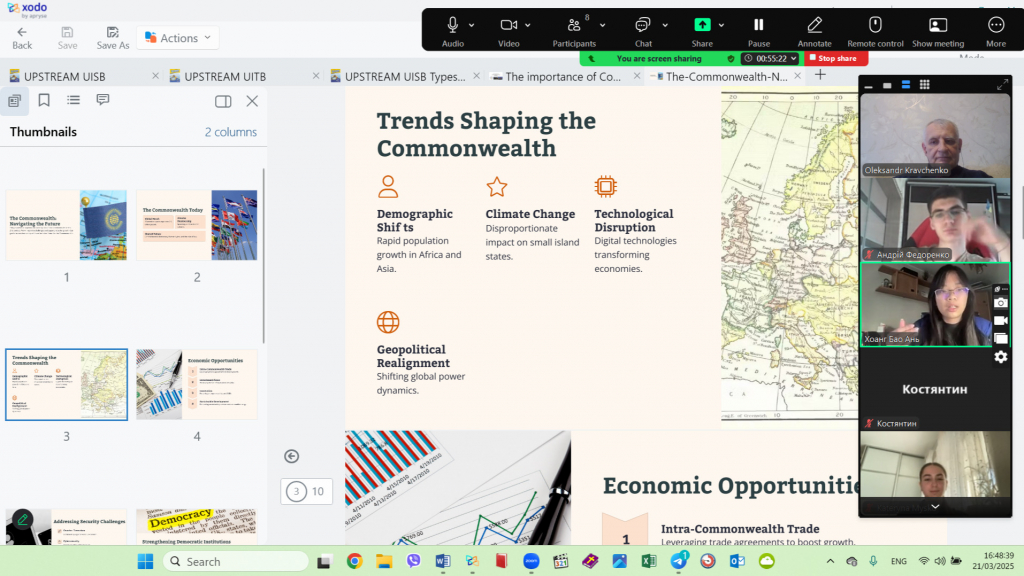This screenshot has width=1024, height=576.
Task: Change the 2 columns thumbnail layout
Action: tap(231, 132)
